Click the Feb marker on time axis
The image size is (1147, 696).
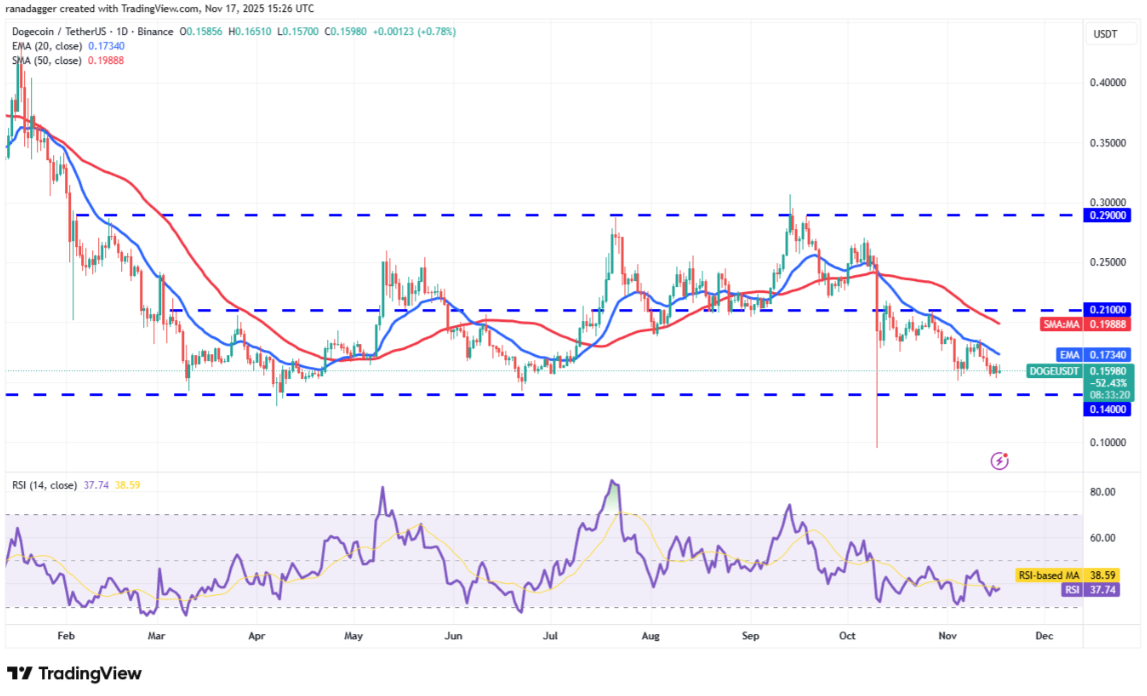point(66,635)
